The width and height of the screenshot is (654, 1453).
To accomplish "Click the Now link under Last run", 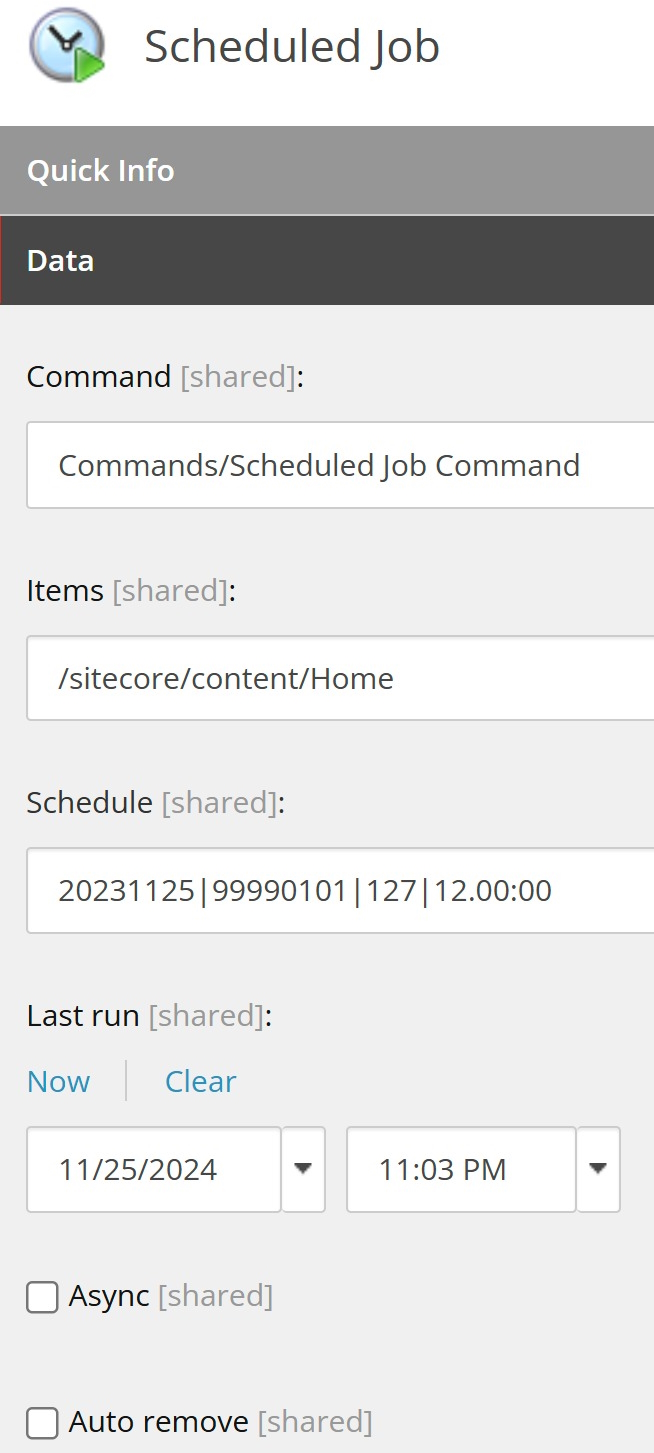I will pos(59,1081).
